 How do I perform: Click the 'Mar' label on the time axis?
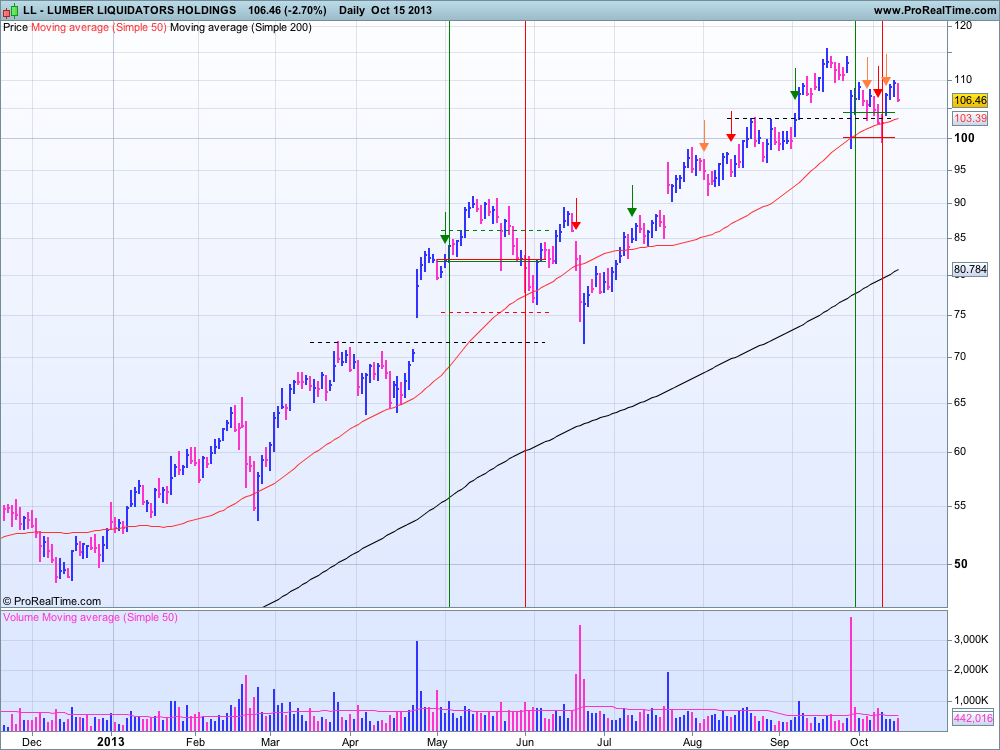tap(270, 742)
